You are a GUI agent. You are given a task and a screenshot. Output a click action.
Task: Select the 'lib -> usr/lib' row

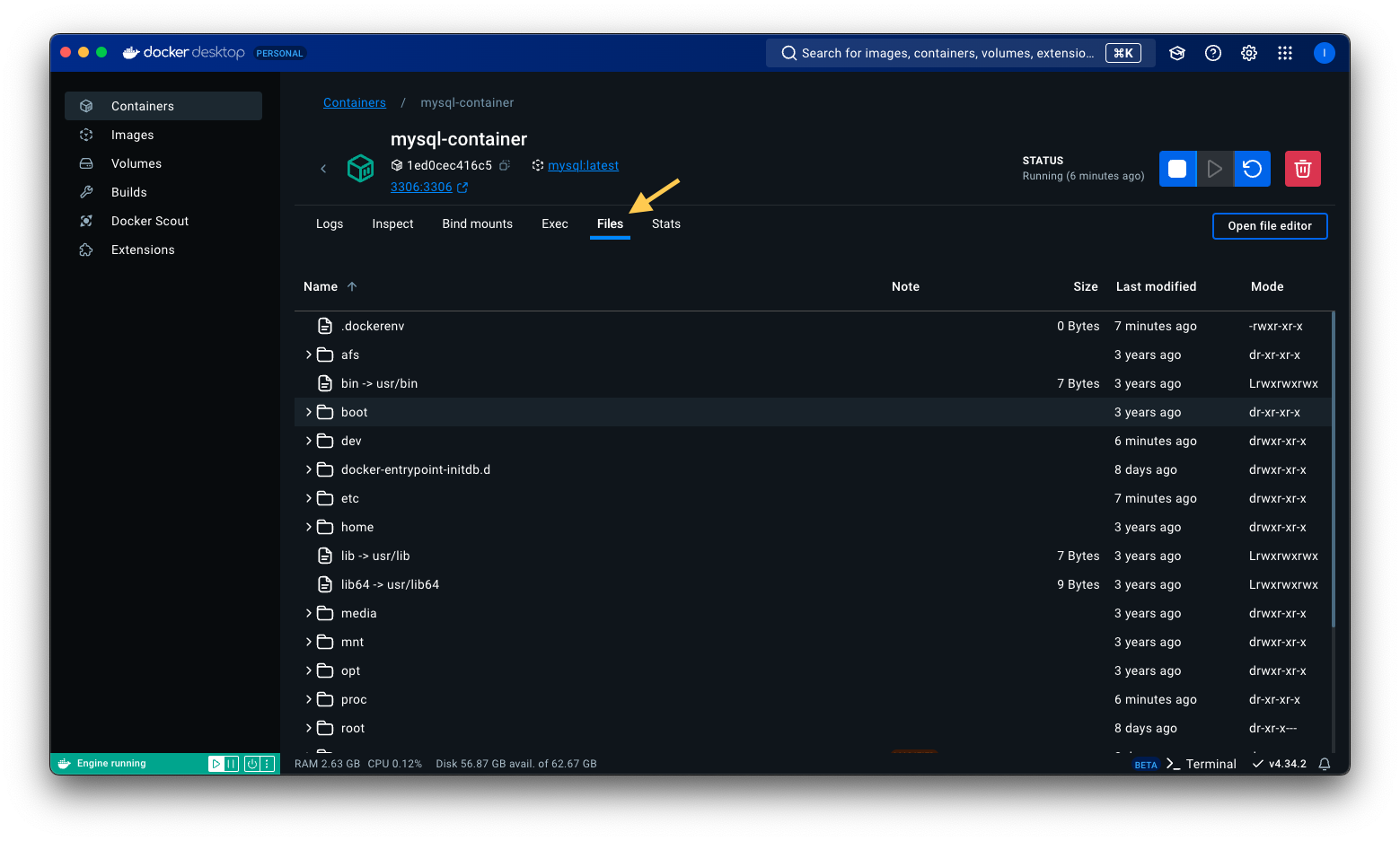[814, 556]
